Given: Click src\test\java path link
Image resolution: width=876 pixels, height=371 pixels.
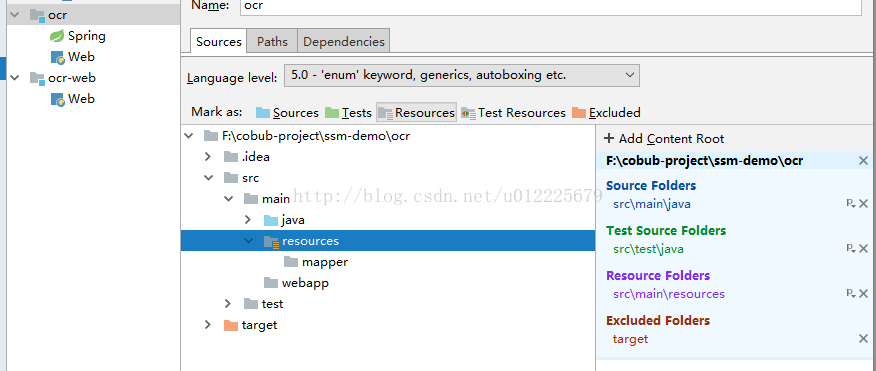Looking at the screenshot, I should tap(648, 249).
